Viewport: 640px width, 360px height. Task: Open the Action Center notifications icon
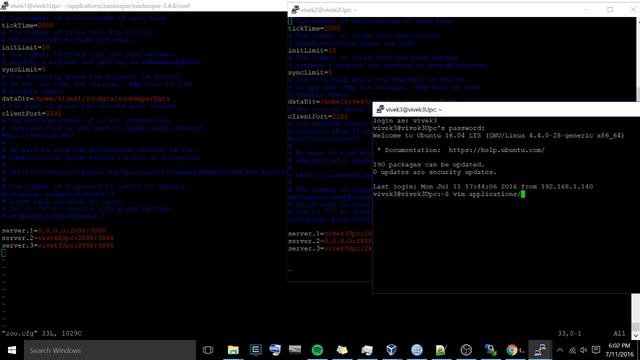coord(596,350)
